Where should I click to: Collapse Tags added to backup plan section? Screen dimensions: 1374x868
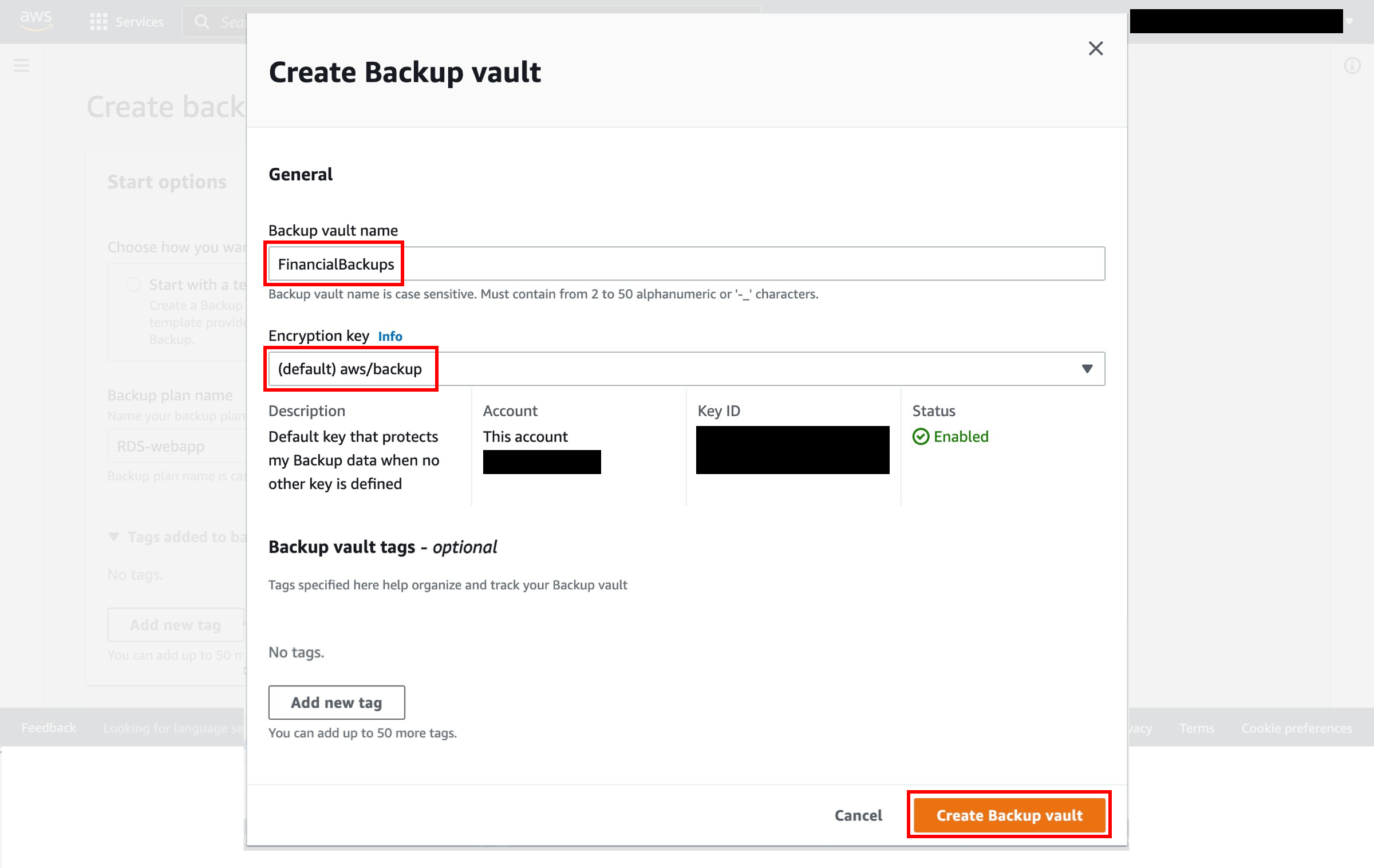(x=114, y=537)
